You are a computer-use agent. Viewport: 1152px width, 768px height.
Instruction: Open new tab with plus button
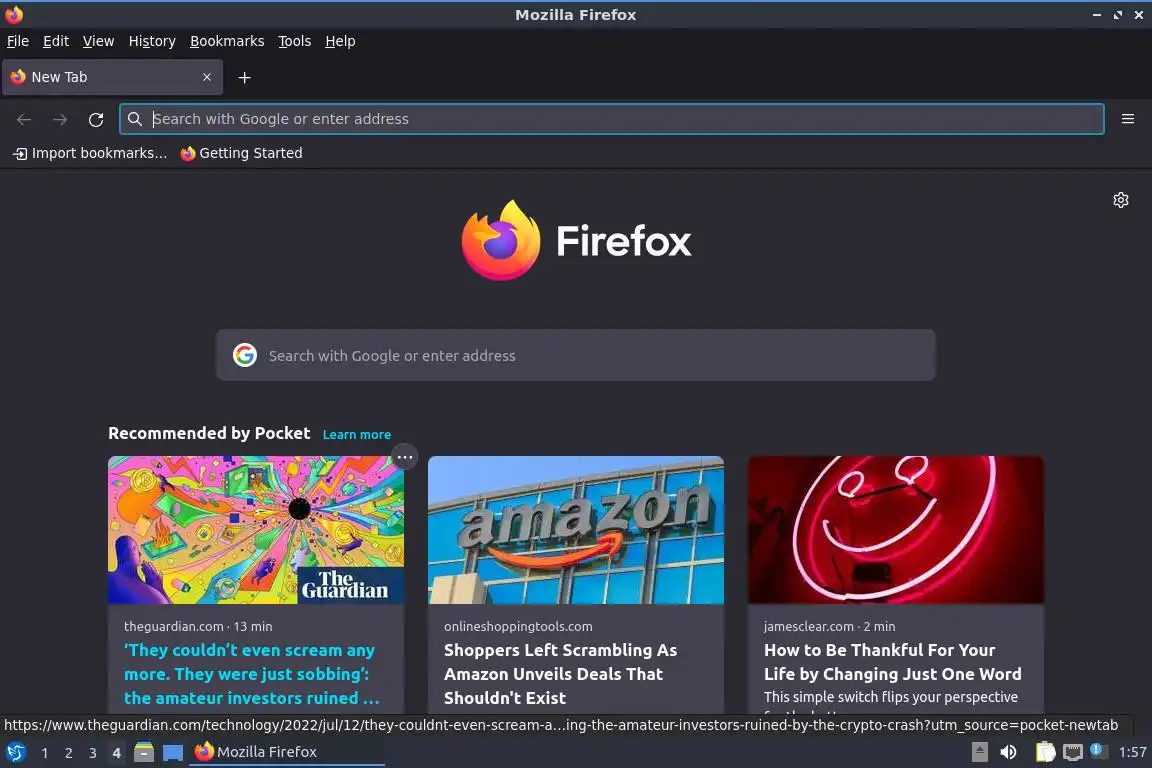point(245,77)
